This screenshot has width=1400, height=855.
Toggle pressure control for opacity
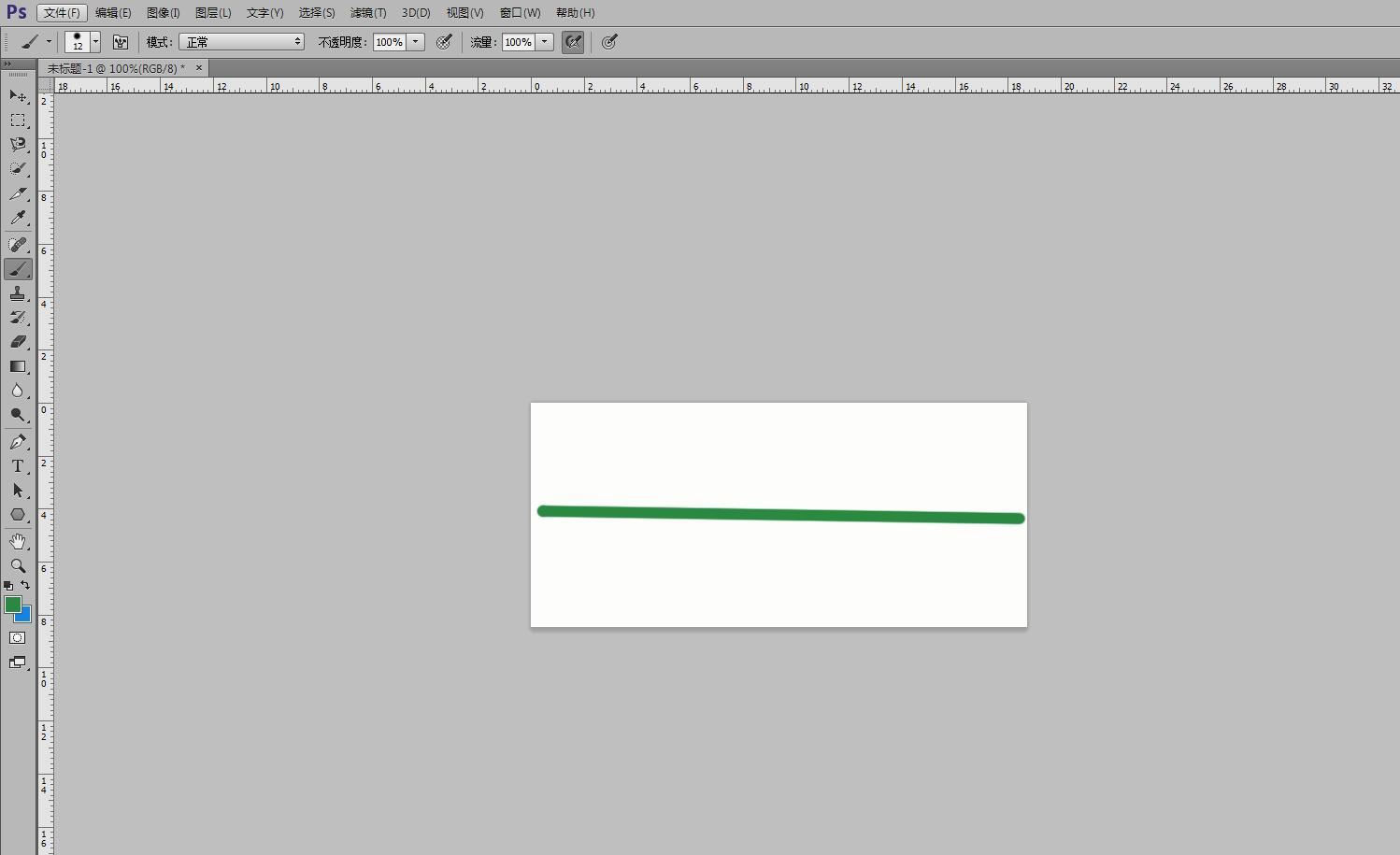pyautogui.click(x=445, y=42)
